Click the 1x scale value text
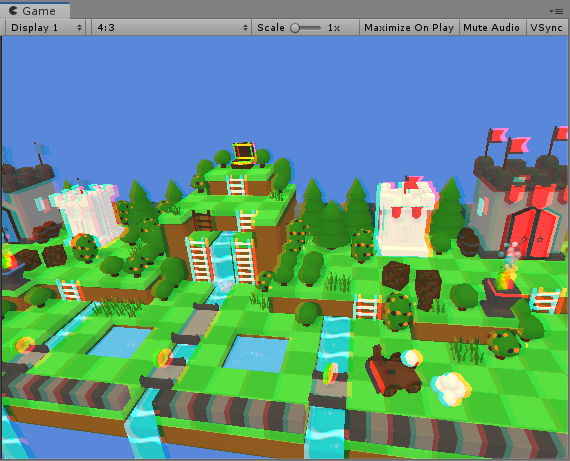The image size is (570, 461). (334, 28)
